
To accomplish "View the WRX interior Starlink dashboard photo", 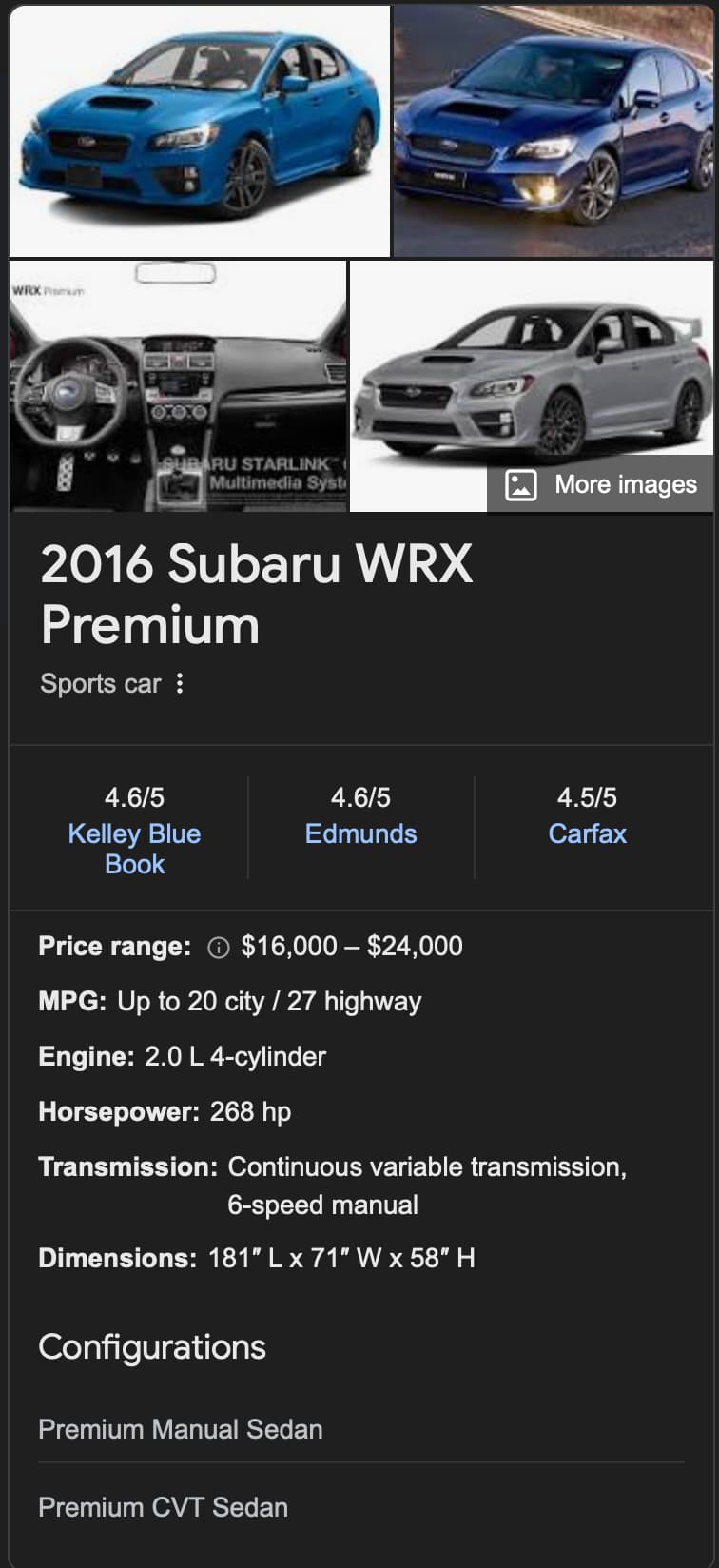I will [x=178, y=386].
